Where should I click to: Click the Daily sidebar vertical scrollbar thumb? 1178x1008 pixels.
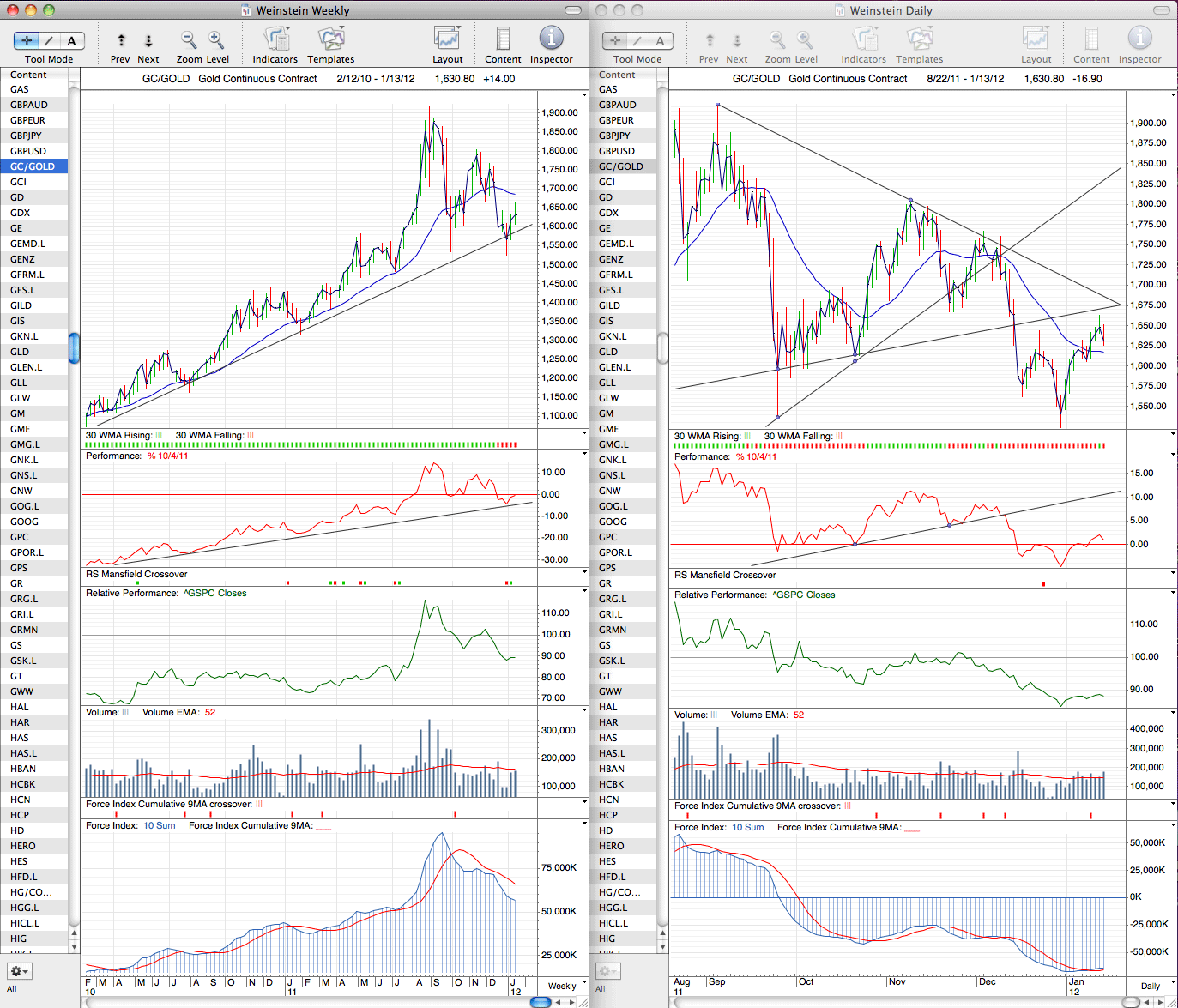662,347
